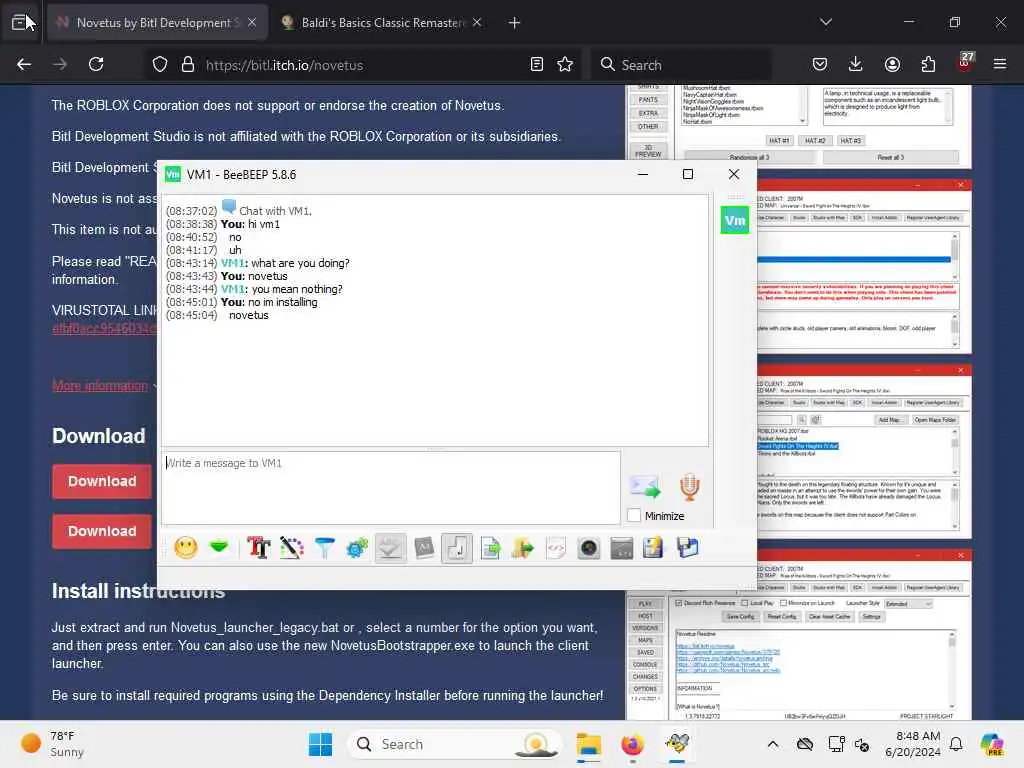Open the chat font selector (red T icon)
This screenshot has height=768, width=1024.
[259, 547]
